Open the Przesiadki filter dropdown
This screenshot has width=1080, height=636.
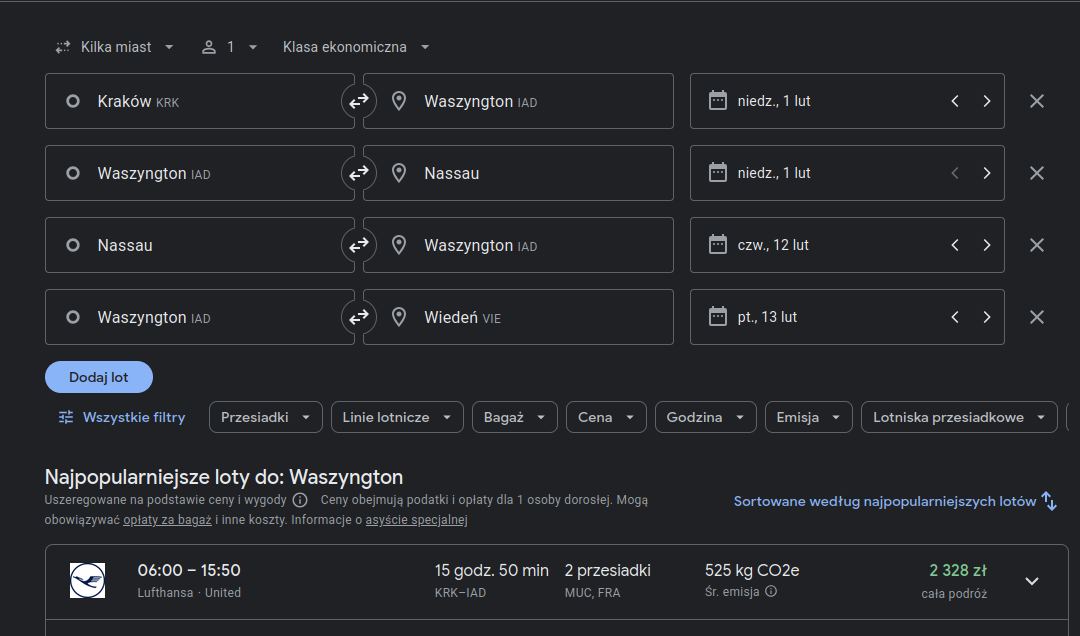coord(266,418)
